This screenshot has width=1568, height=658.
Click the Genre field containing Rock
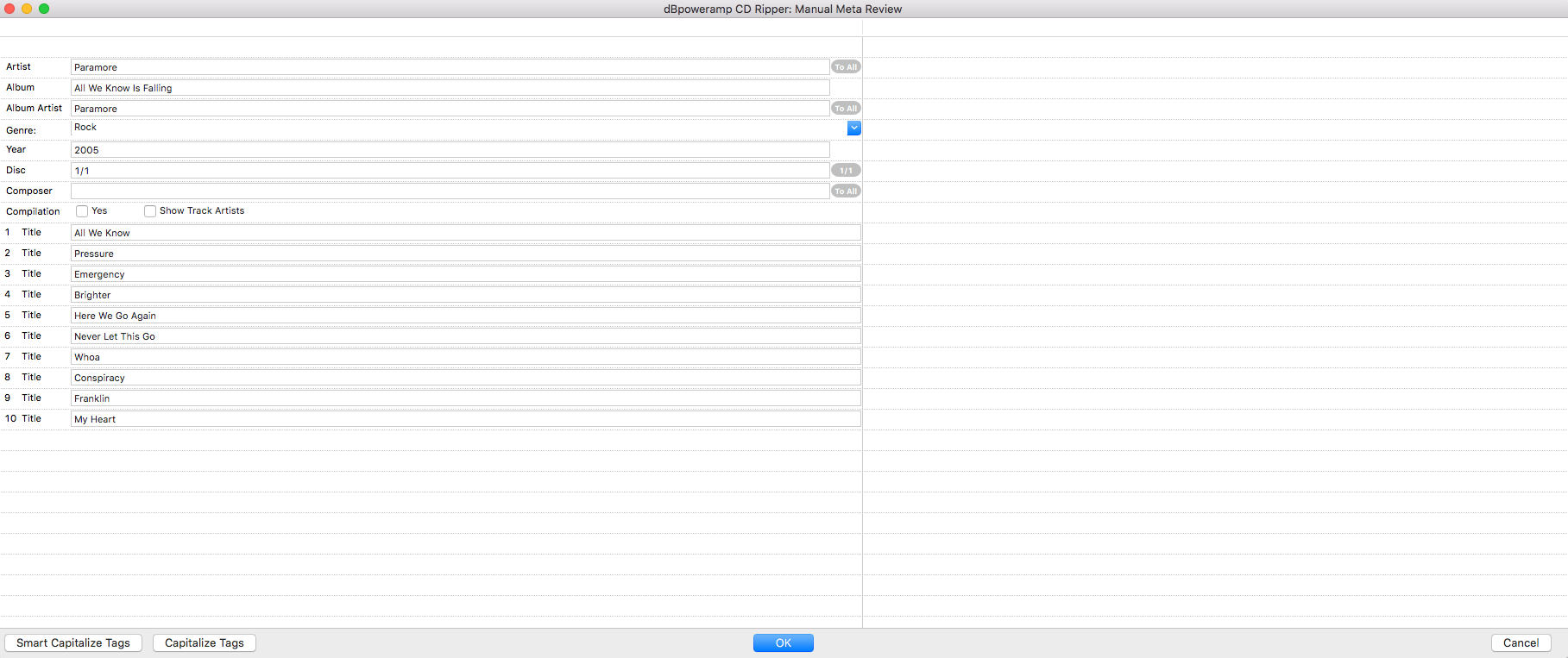457,128
